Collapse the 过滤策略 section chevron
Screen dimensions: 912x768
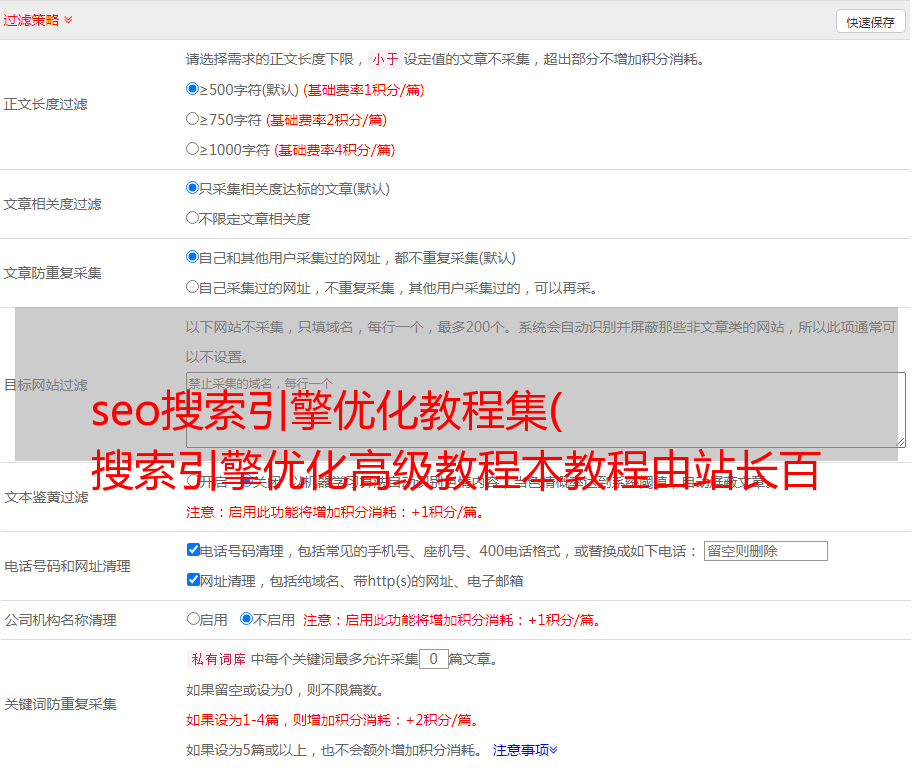click(68, 20)
